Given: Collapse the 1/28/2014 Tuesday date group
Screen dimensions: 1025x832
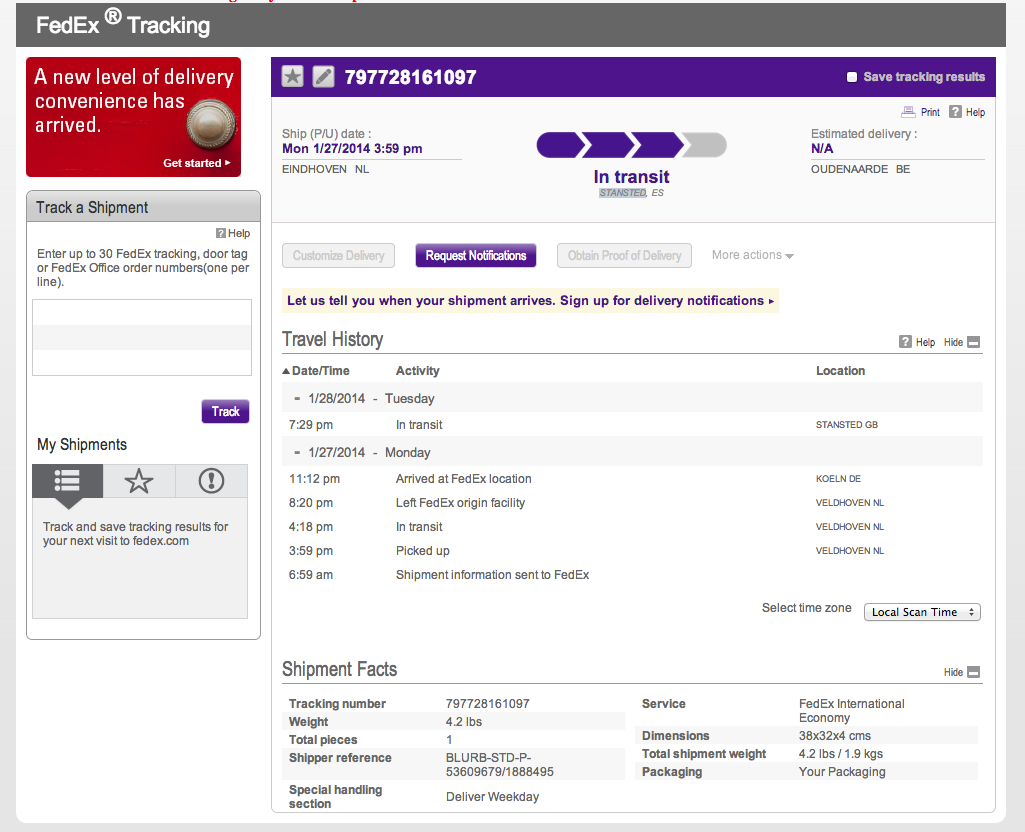Looking at the screenshot, I should point(297,398).
